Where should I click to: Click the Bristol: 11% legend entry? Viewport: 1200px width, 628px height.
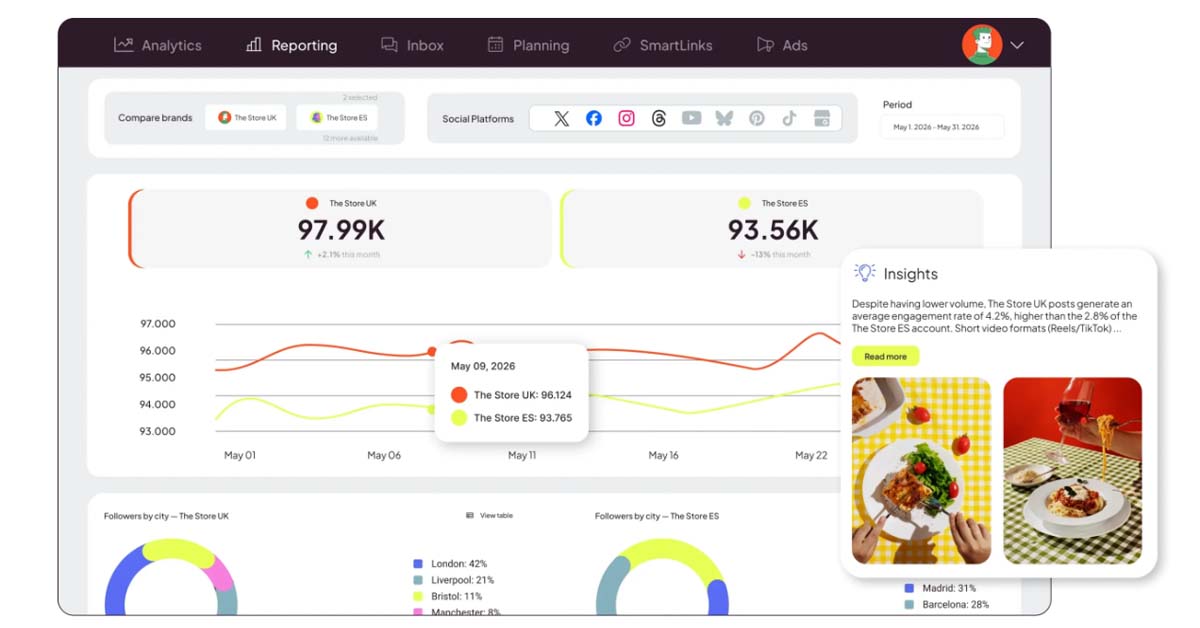[x=447, y=596]
